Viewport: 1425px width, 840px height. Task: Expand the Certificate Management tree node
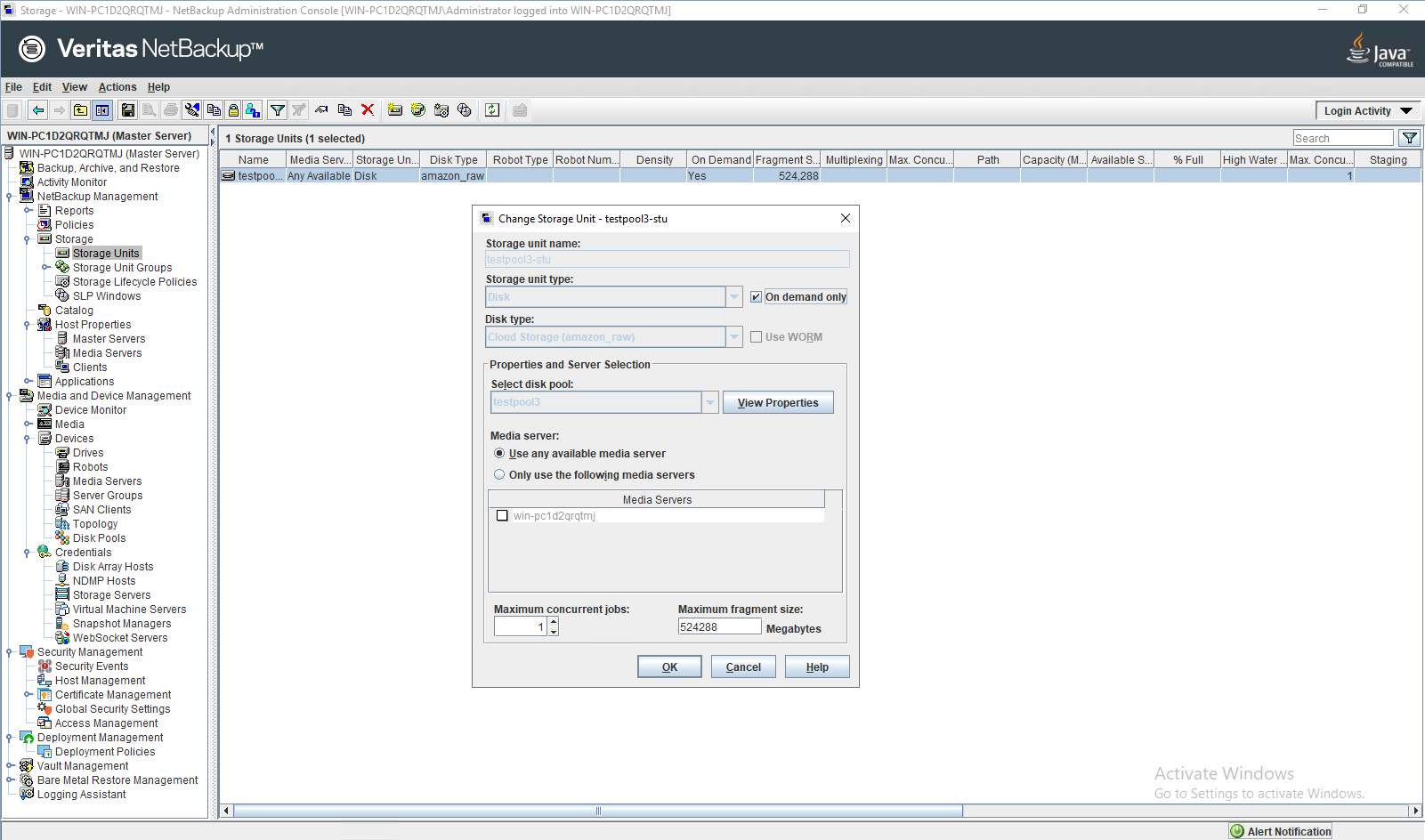(x=27, y=695)
